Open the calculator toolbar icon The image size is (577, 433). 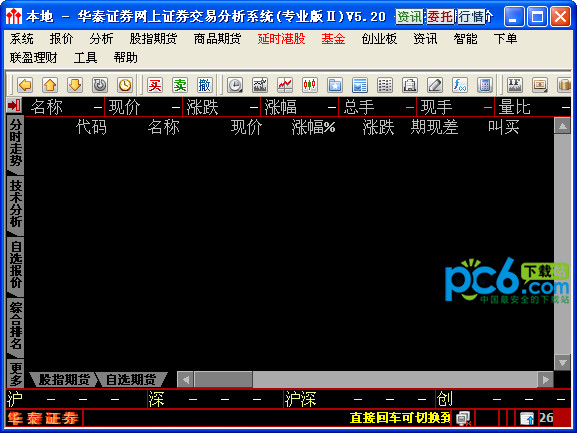pos(485,85)
